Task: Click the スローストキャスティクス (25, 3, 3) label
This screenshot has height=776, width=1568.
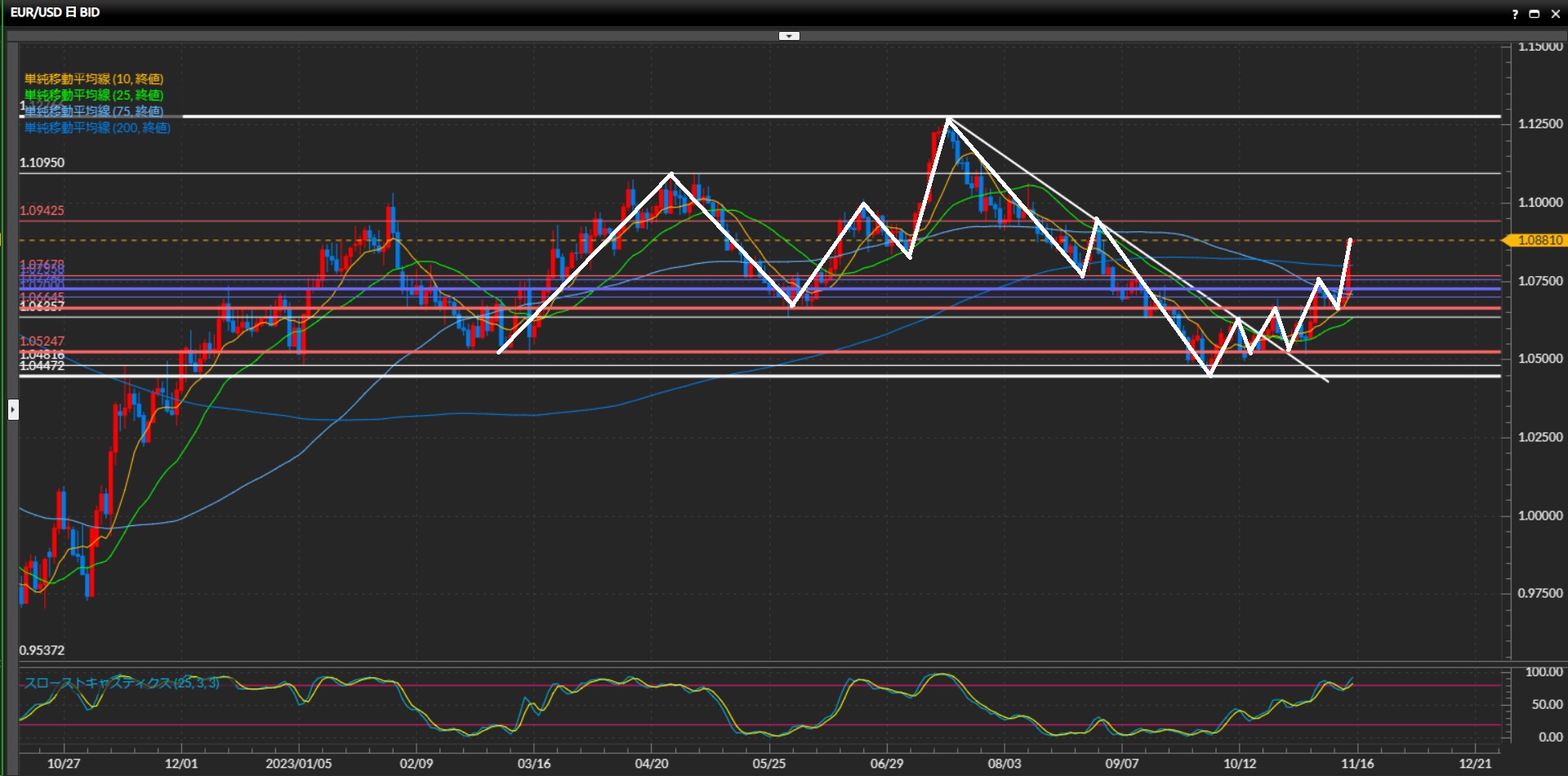Action: [x=122, y=683]
